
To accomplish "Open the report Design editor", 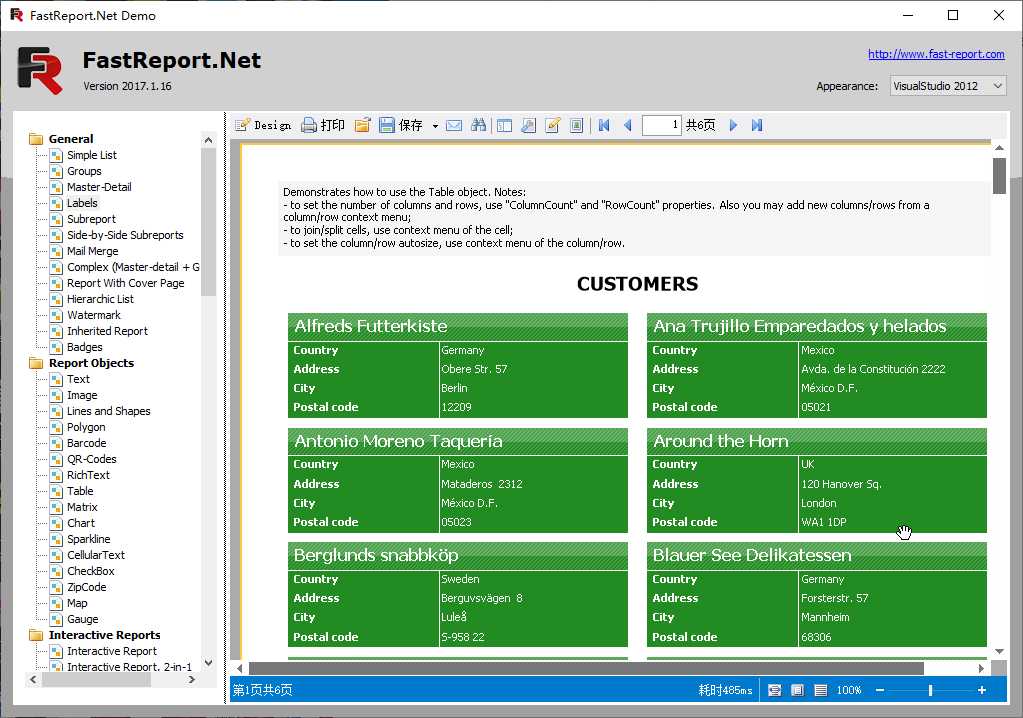I will [263, 125].
